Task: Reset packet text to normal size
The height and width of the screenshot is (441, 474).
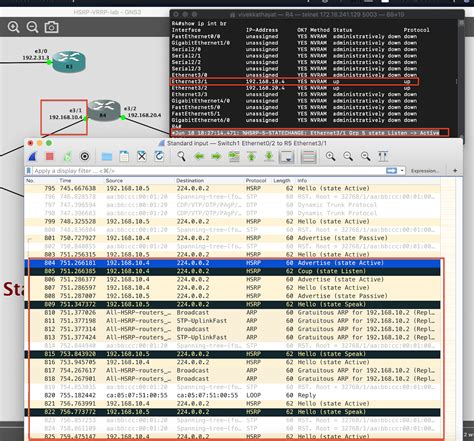Action: point(366,156)
